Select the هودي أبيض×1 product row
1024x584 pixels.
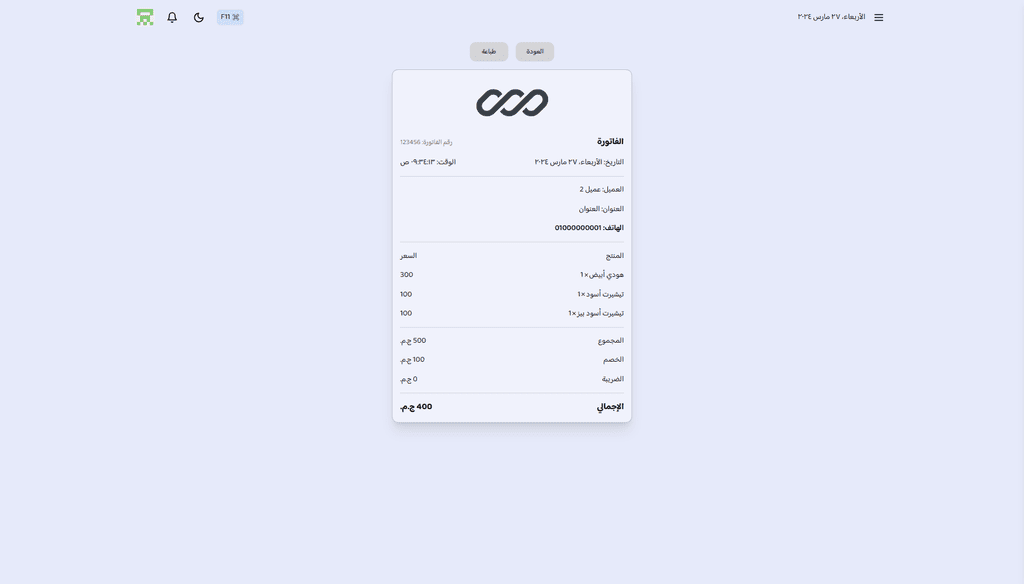[512, 275]
